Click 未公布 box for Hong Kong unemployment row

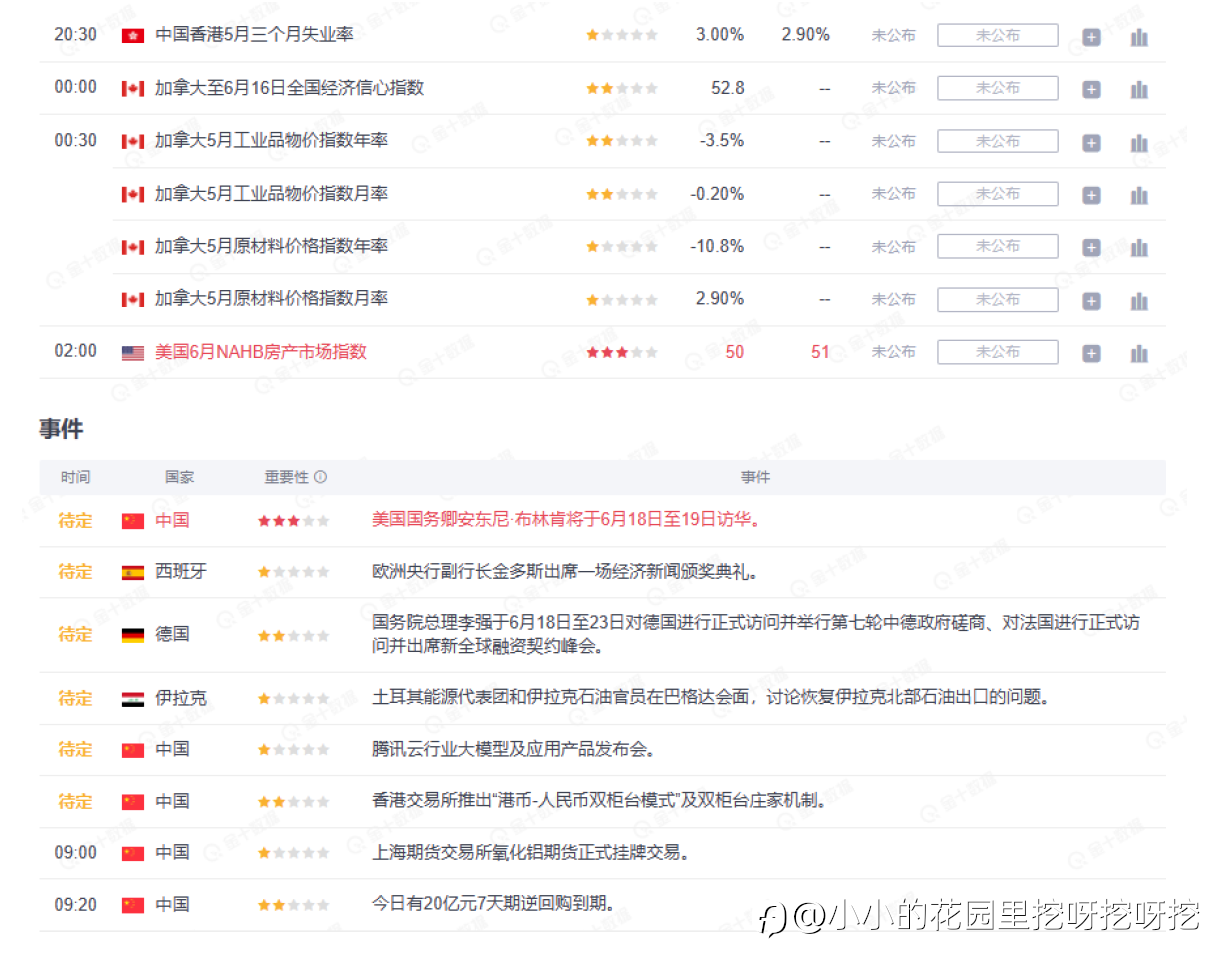(997, 35)
